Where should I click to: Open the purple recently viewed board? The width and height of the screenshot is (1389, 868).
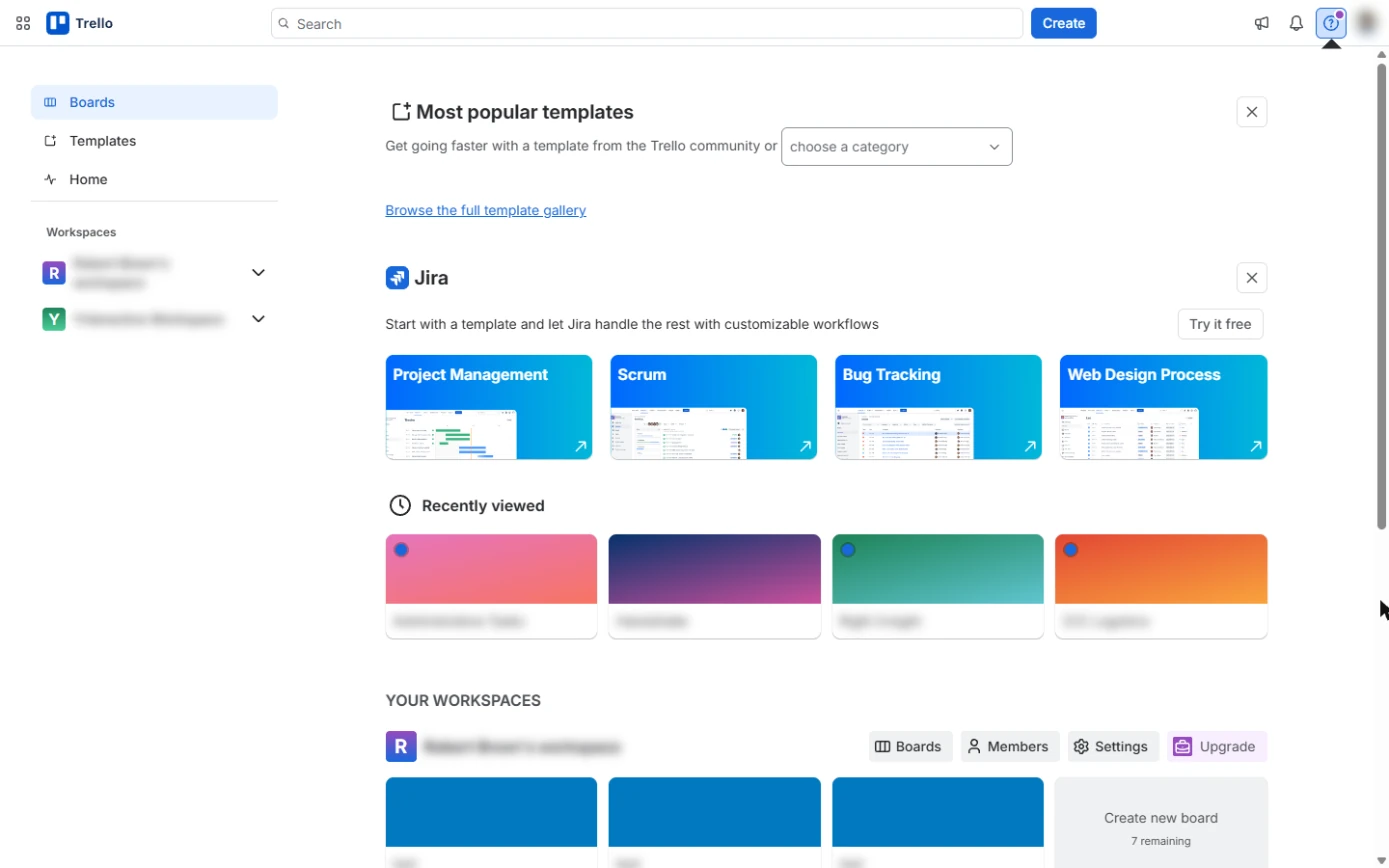coord(714,586)
